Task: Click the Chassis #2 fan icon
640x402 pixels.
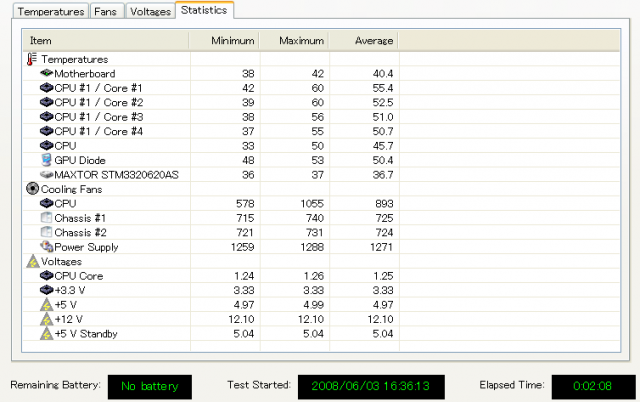Action: [x=47, y=232]
